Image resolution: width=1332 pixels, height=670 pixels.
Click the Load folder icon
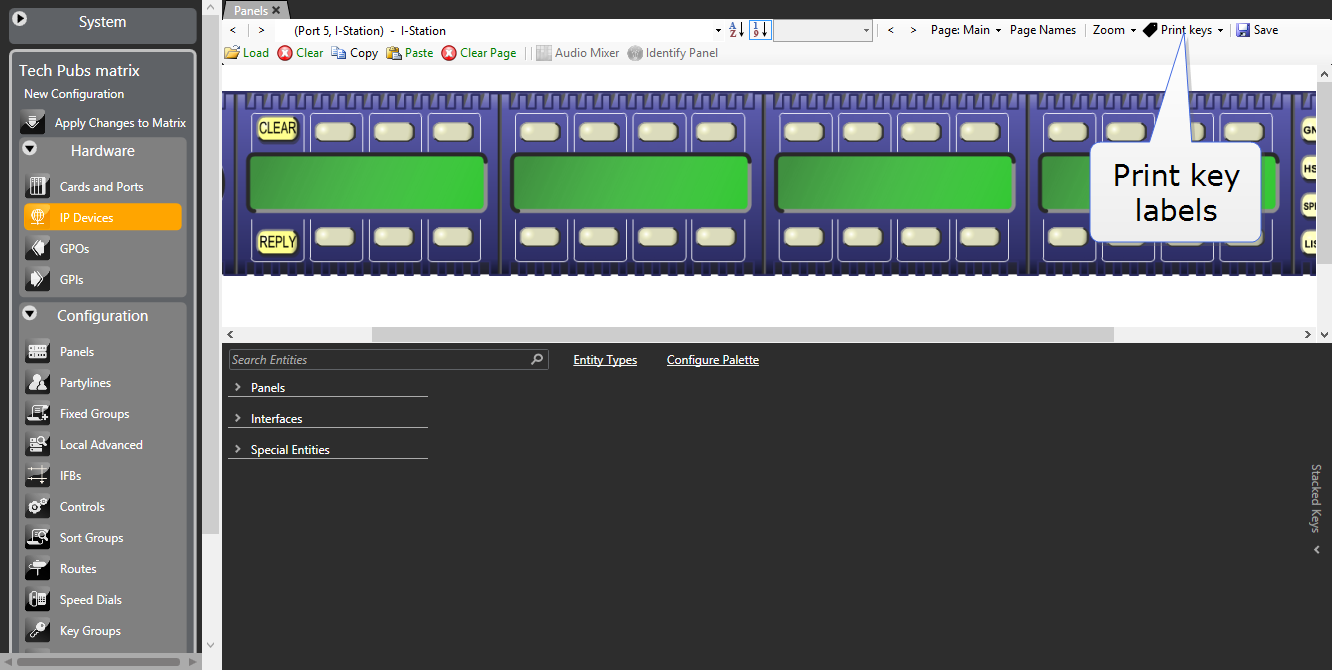[232, 53]
